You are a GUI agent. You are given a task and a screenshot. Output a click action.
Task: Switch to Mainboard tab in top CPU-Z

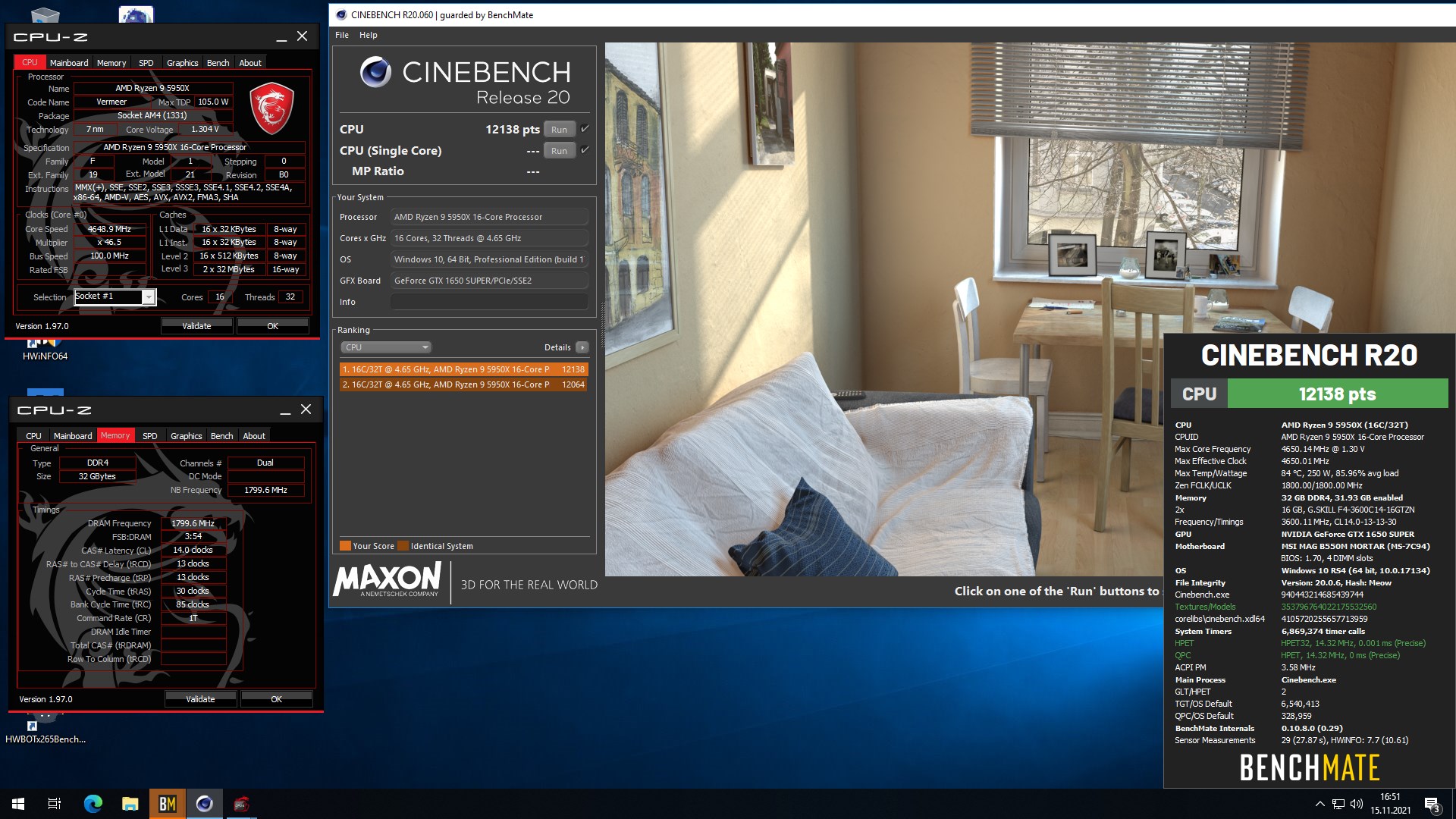coord(69,63)
